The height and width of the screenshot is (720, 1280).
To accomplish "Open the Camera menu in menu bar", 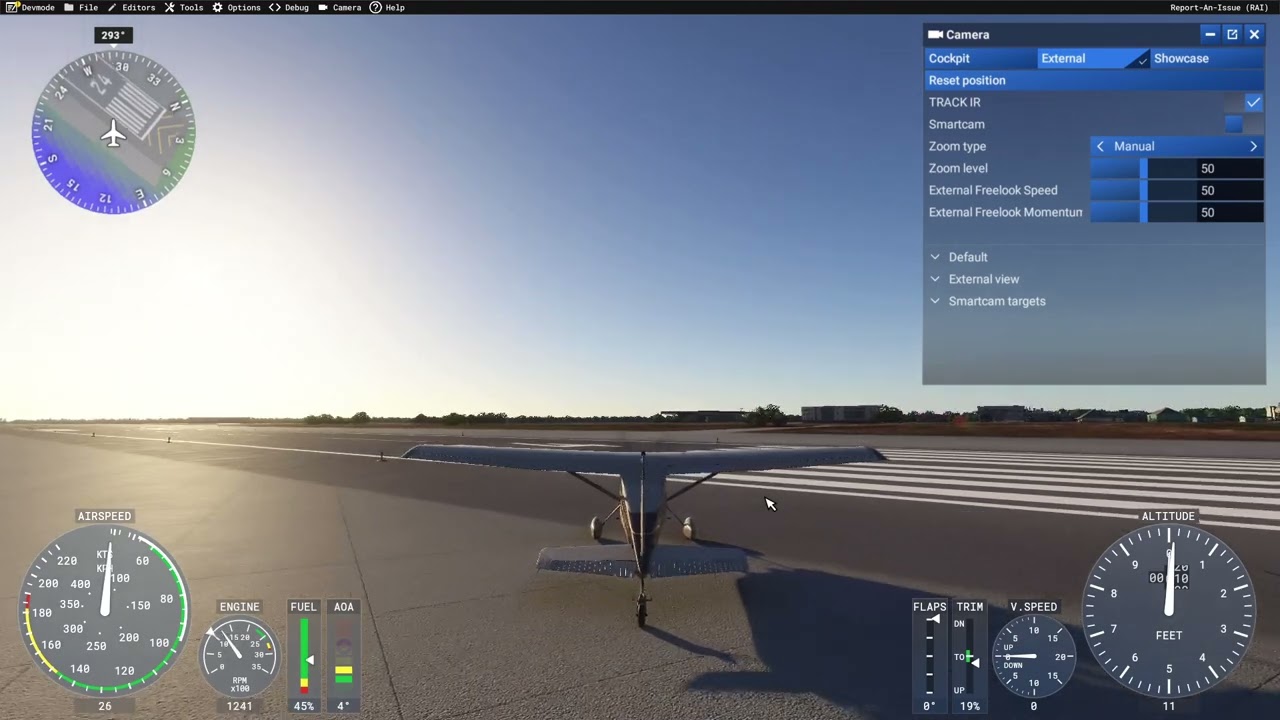I will tap(340, 7).
